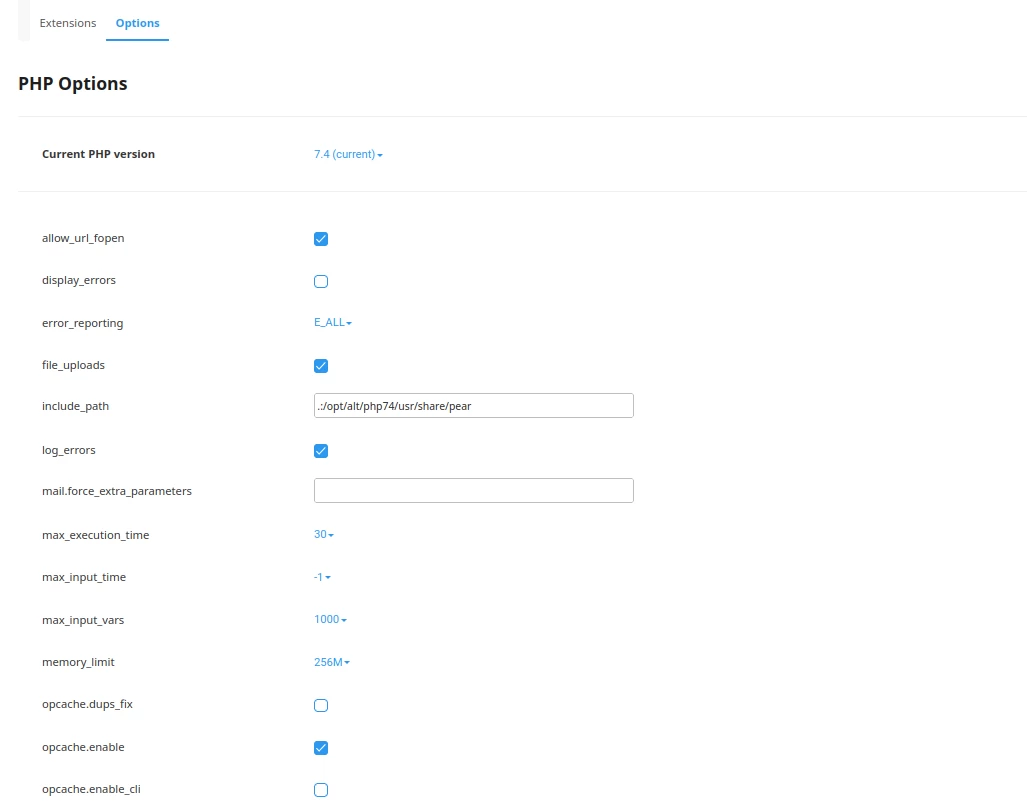
Task: Click the mail.force_extra_parameters input field
Action: (473, 490)
